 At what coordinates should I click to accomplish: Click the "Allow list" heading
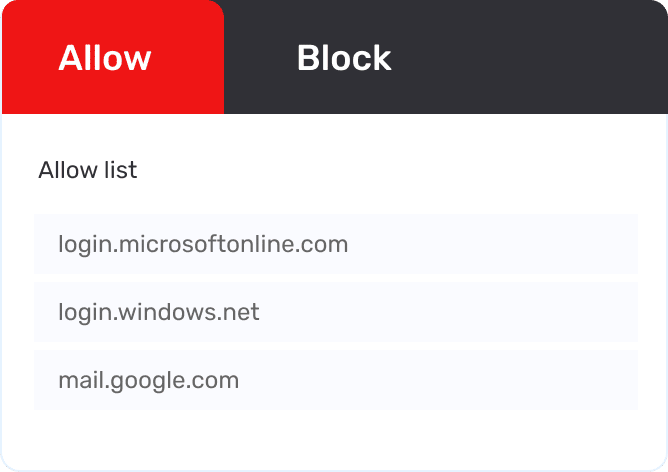tap(88, 170)
